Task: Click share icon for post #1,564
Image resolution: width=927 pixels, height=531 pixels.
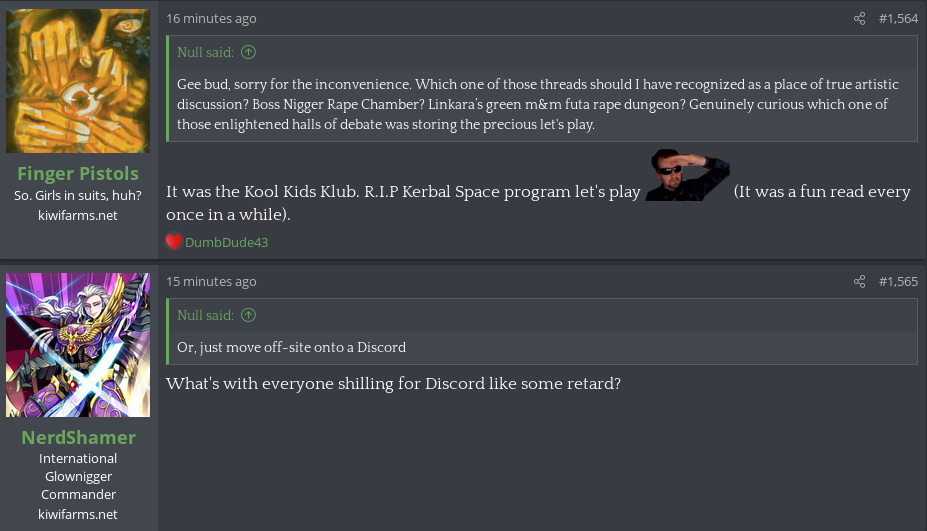Action: 860,18
